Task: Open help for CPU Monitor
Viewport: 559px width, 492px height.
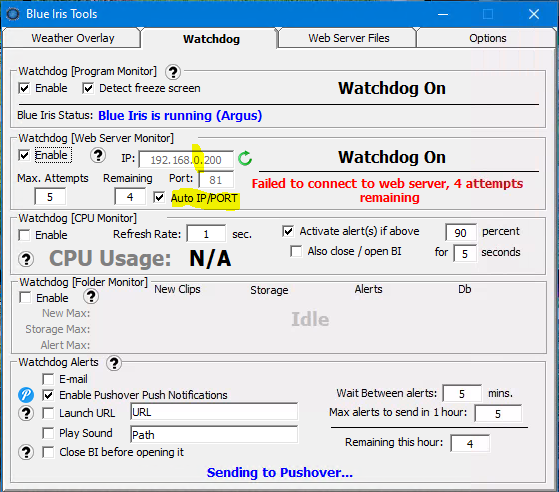Action: tap(26, 259)
